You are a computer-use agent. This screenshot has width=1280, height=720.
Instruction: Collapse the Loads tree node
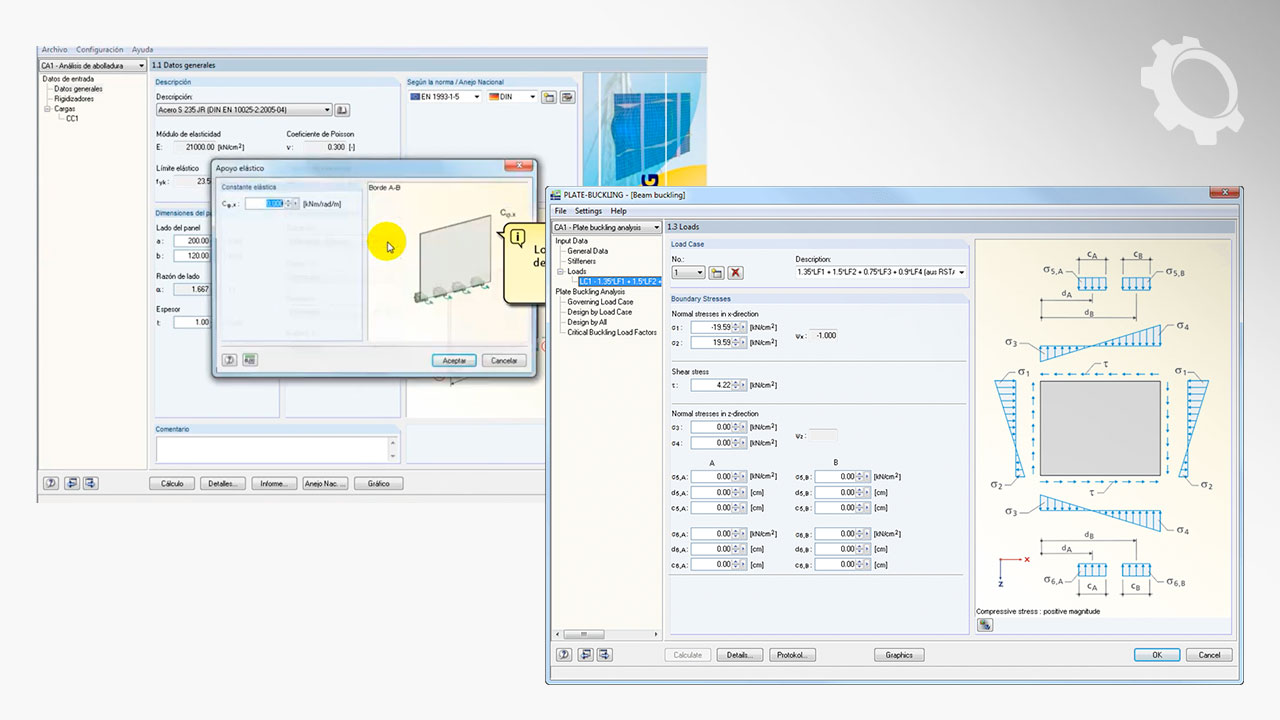click(560, 271)
